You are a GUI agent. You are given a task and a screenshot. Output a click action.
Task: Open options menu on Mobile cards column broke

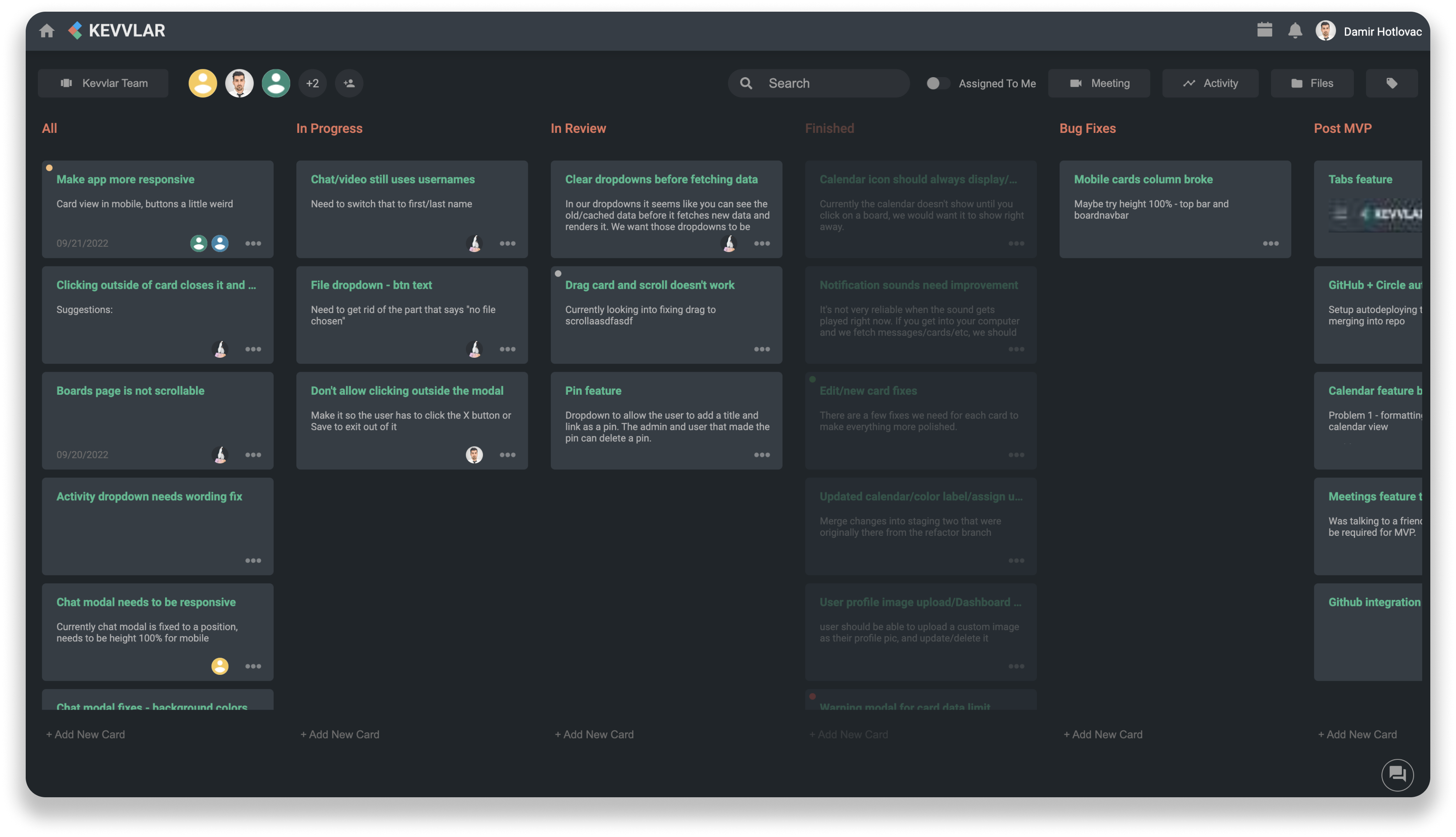coord(1271,243)
